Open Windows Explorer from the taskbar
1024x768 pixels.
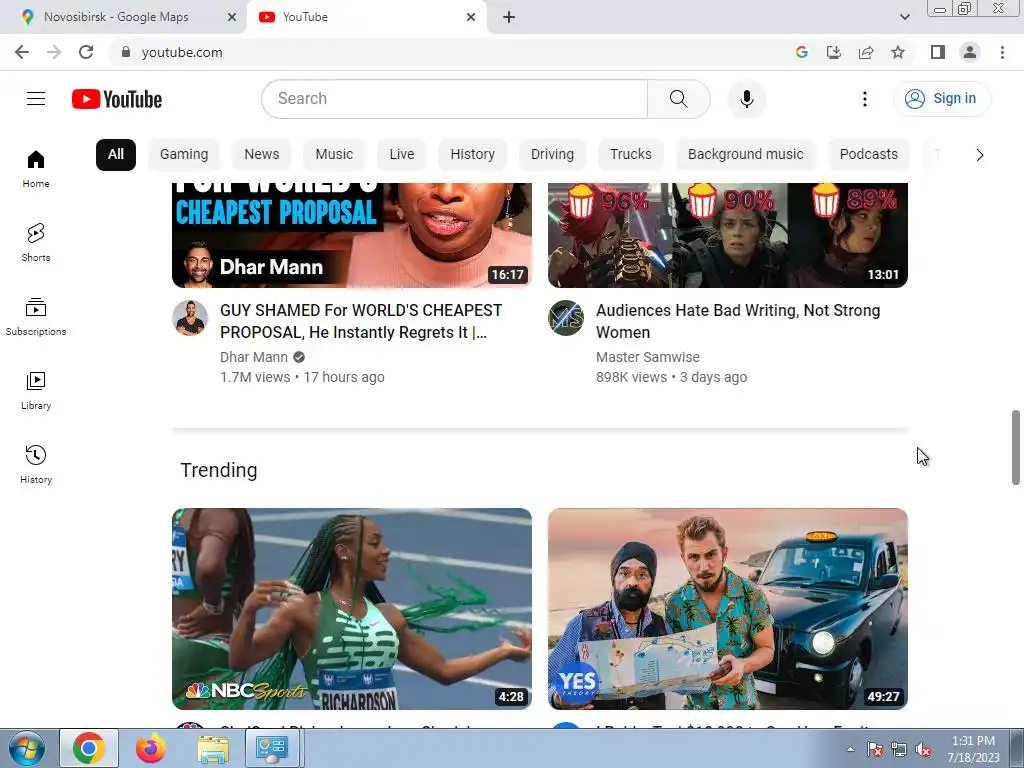(x=213, y=748)
